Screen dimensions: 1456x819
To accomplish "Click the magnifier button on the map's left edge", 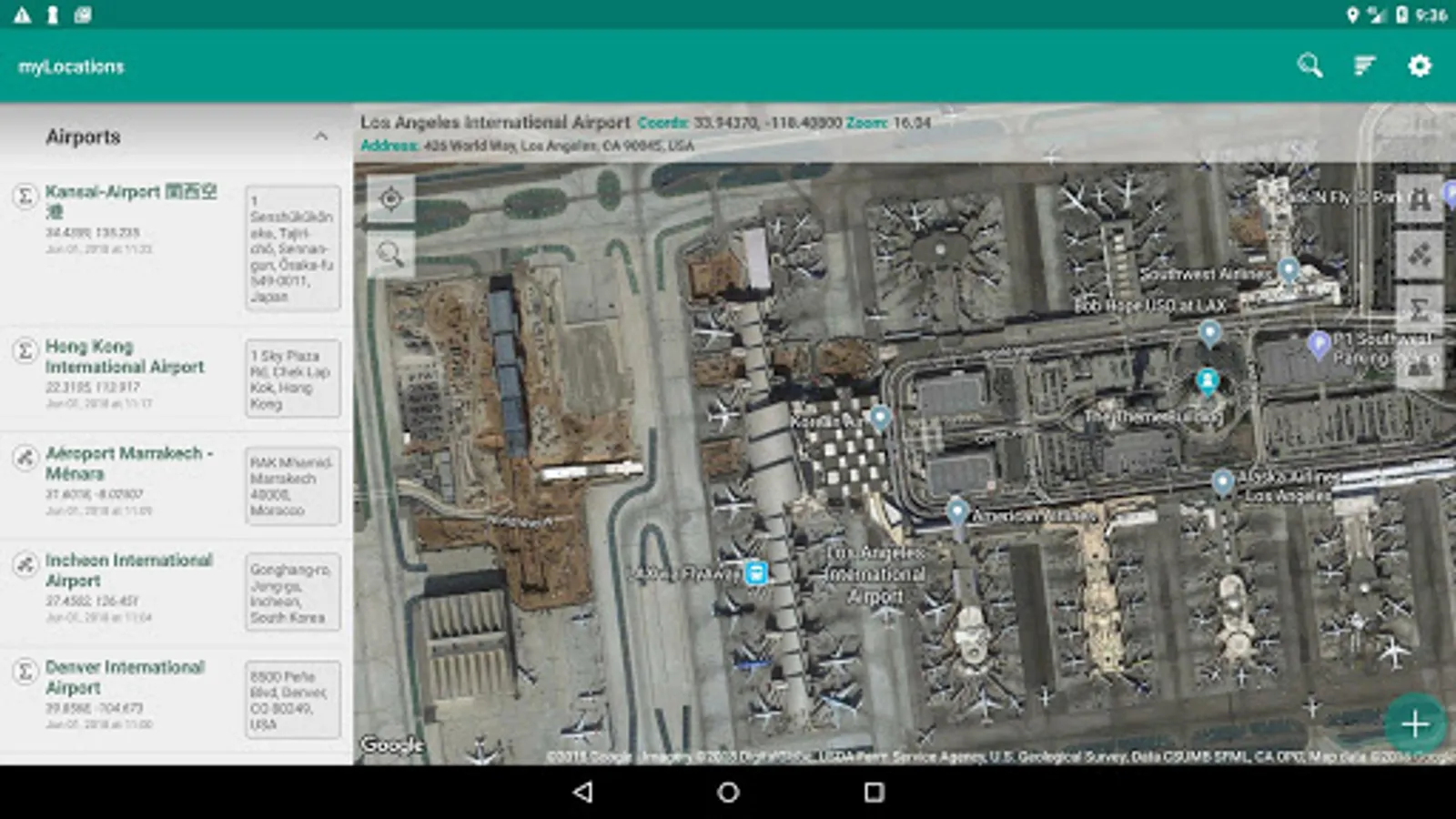I will [391, 254].
